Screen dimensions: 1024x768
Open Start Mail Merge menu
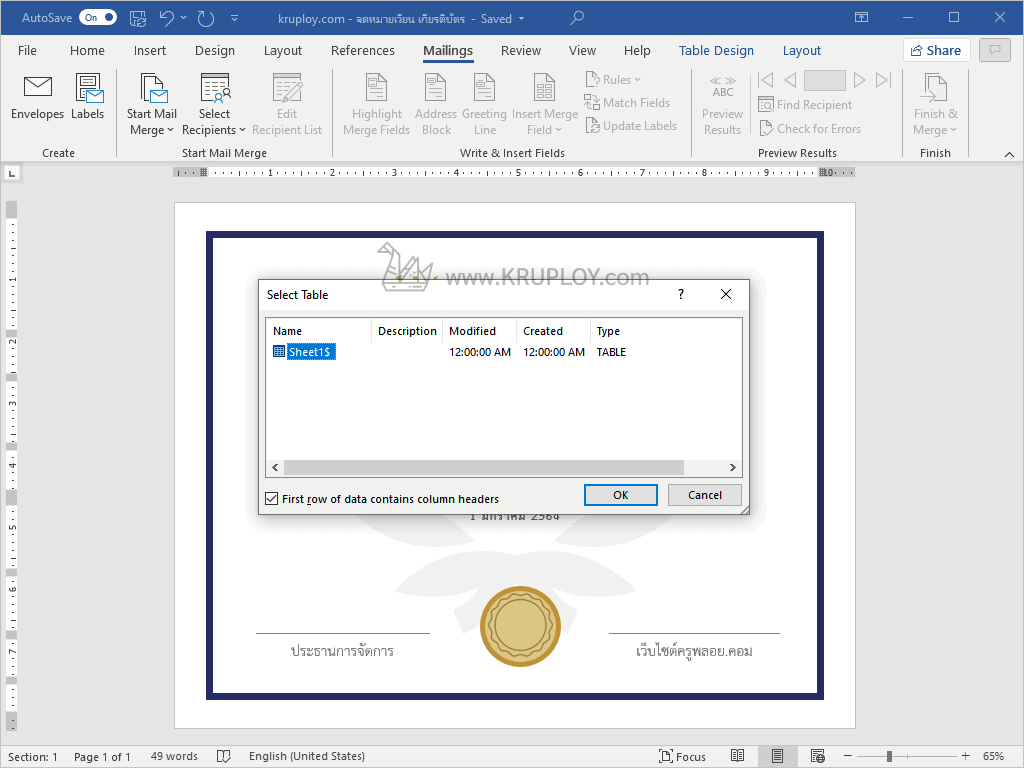(152, 104)
